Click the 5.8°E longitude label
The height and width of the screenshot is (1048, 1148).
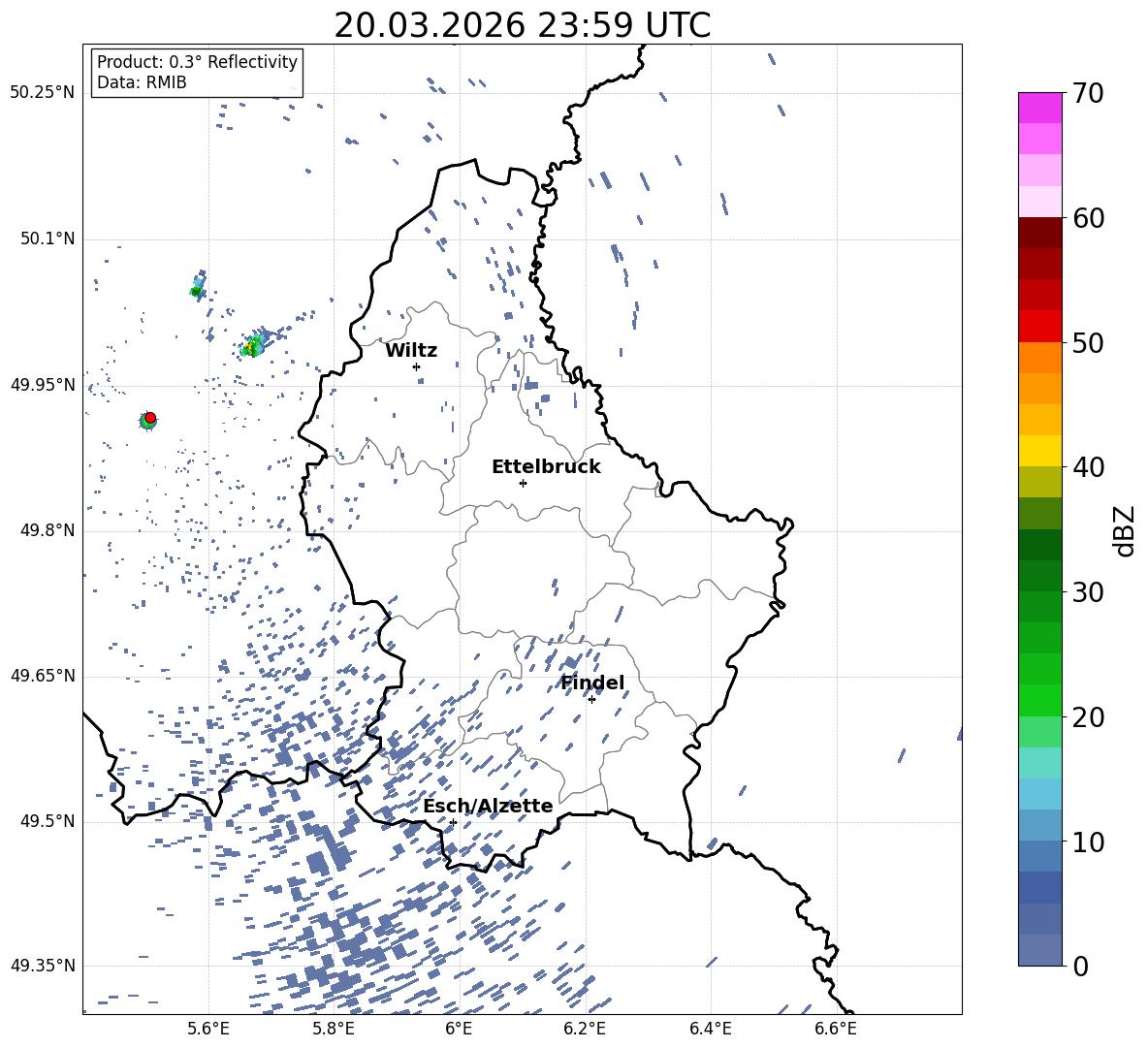pyautogui.click(x=334, y=1029)
